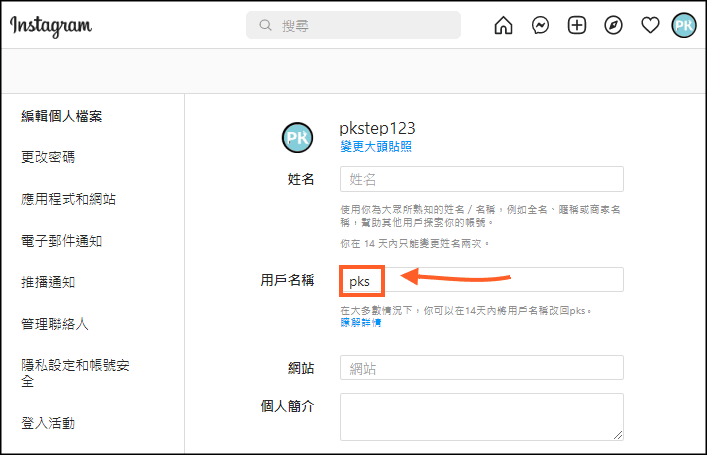Select 推播通知 in sidebar

[48, 282]
